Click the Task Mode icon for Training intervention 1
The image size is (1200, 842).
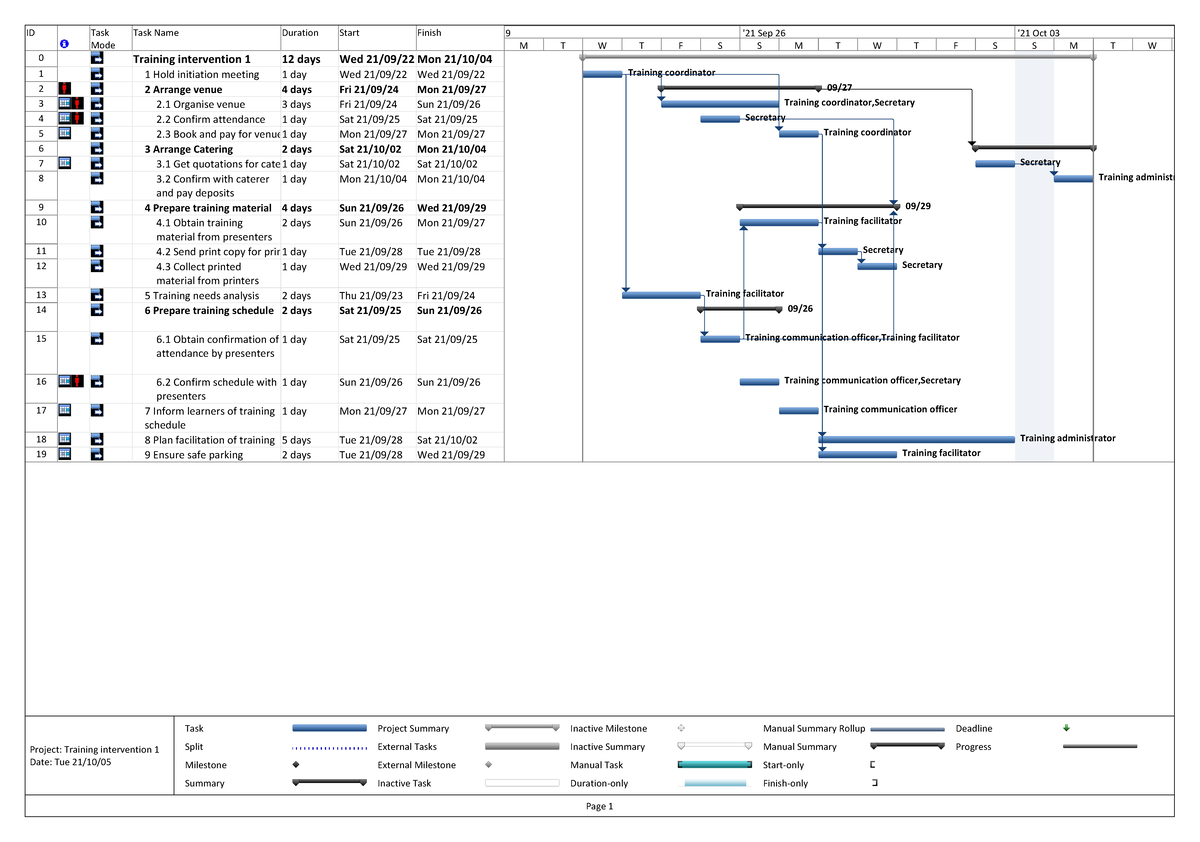tap(97, 57)
